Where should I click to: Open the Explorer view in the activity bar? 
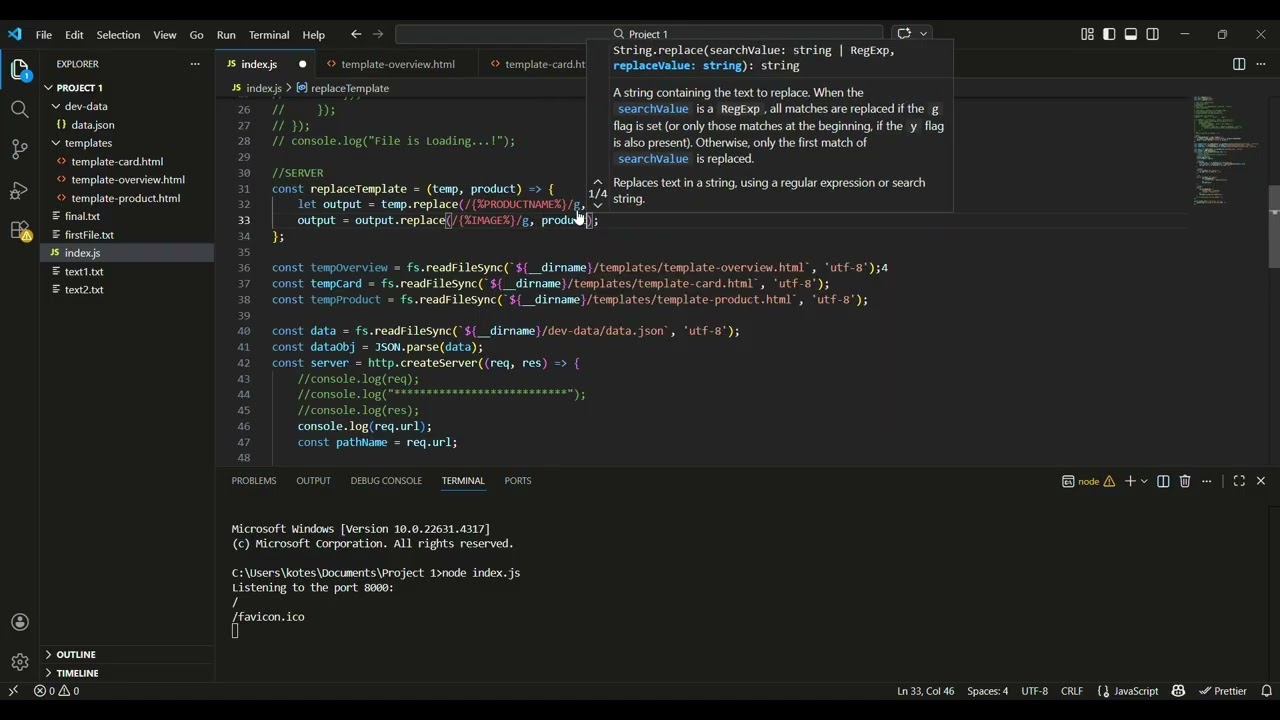[19, 70]
